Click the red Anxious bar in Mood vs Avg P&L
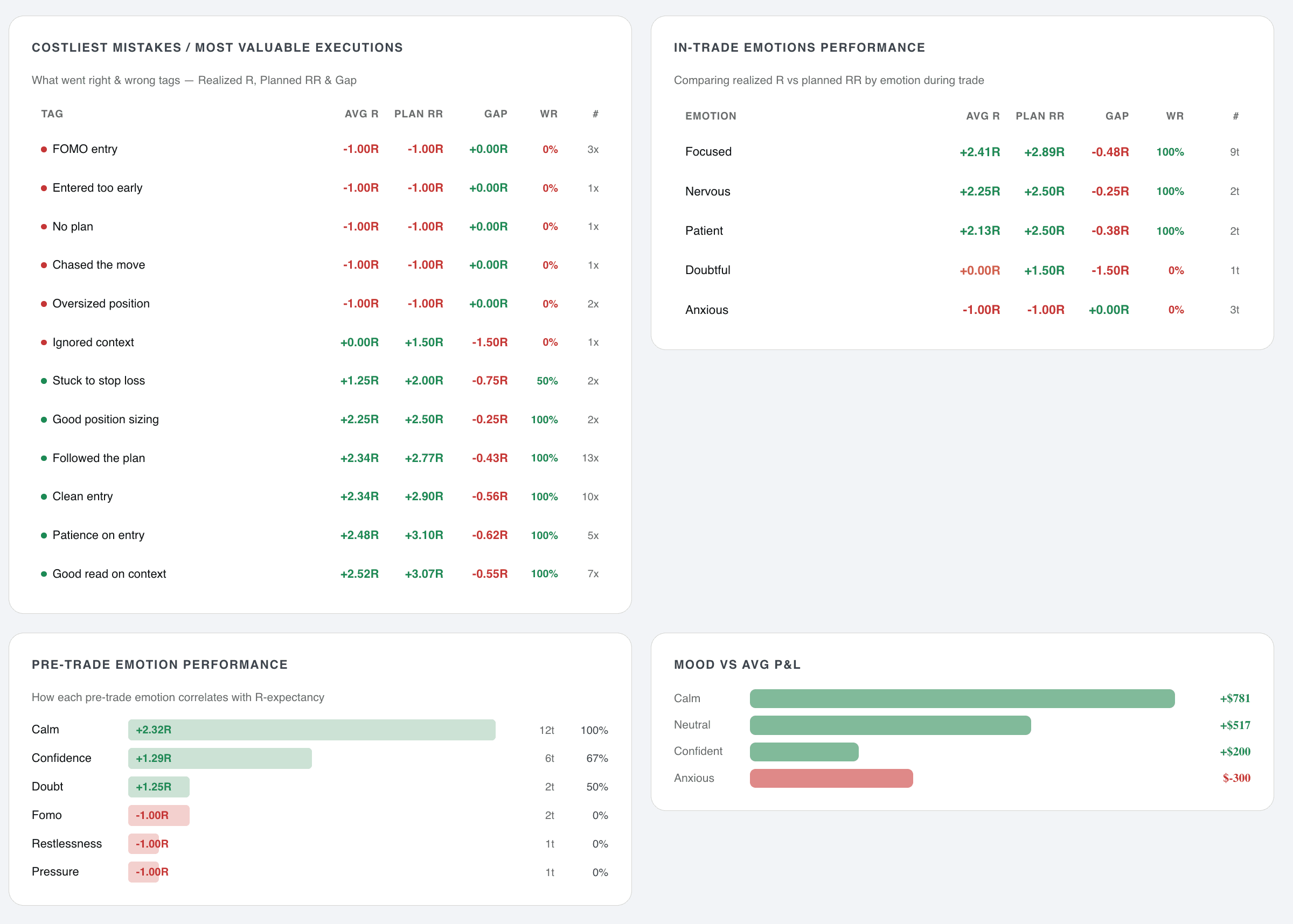The image size is (1293, 924). click(831, 778)
